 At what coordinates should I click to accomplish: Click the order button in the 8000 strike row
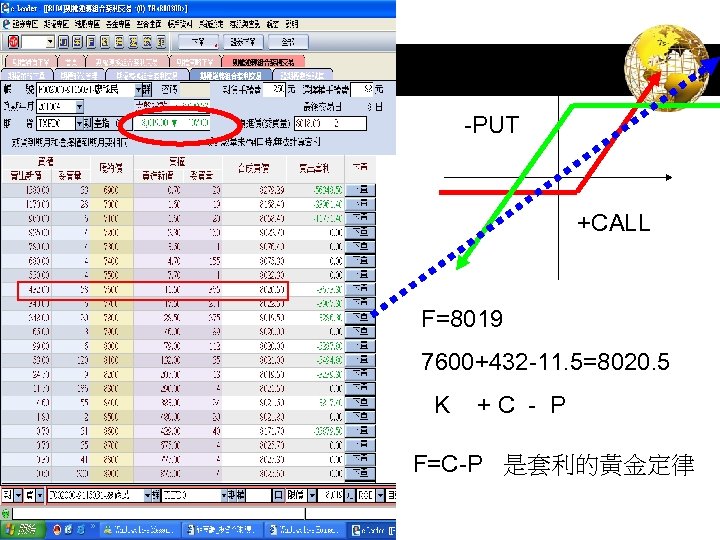click(x=360, y=346)
